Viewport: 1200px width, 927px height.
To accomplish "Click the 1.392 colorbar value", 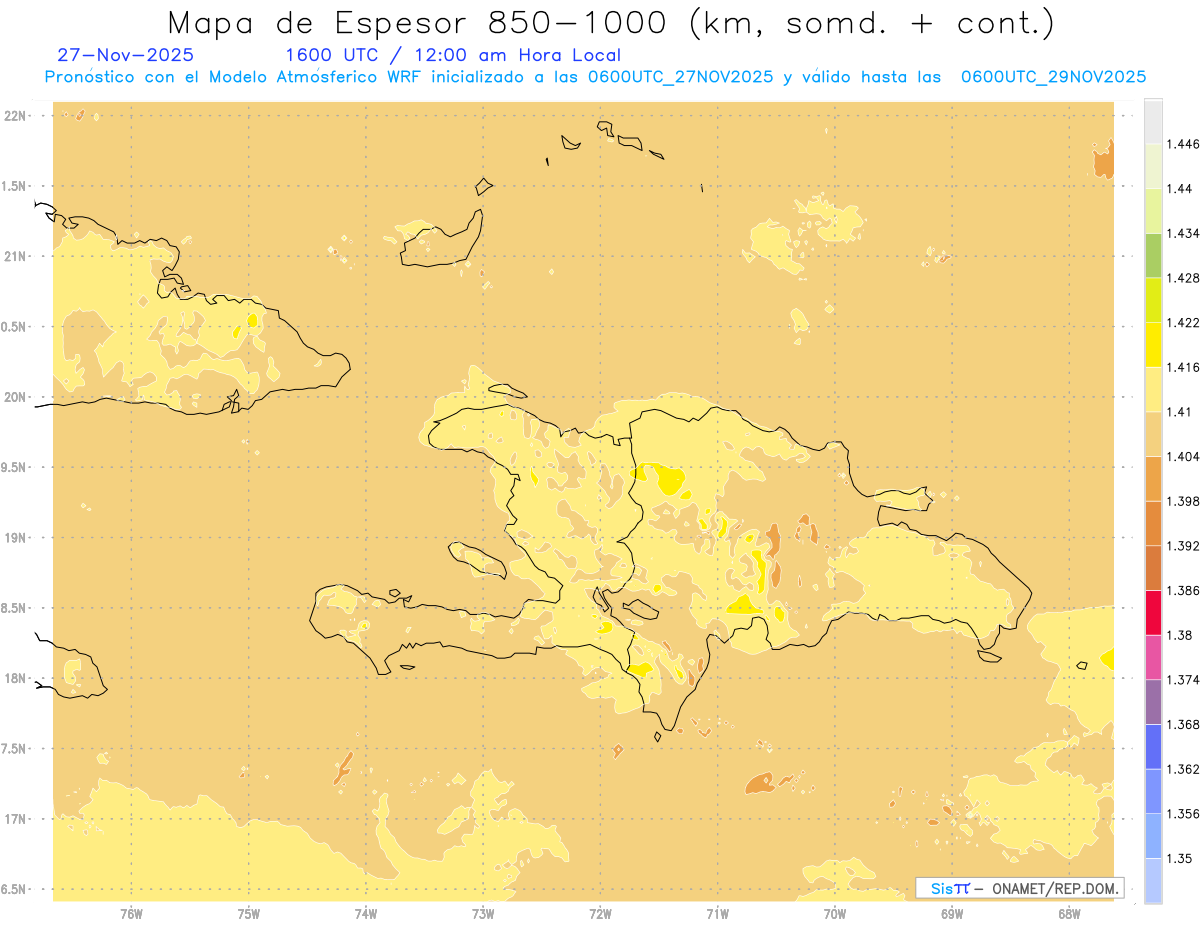I will pyautogui.click(x=1182, y=546).
